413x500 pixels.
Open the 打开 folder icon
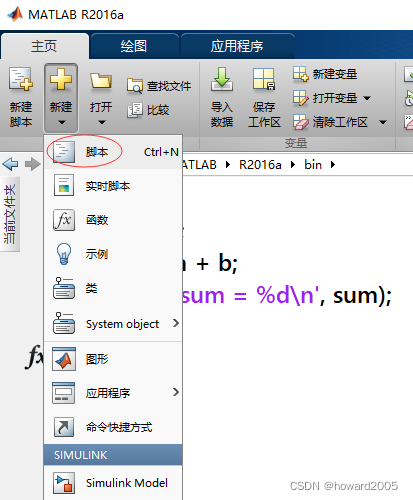pos(100,81)
